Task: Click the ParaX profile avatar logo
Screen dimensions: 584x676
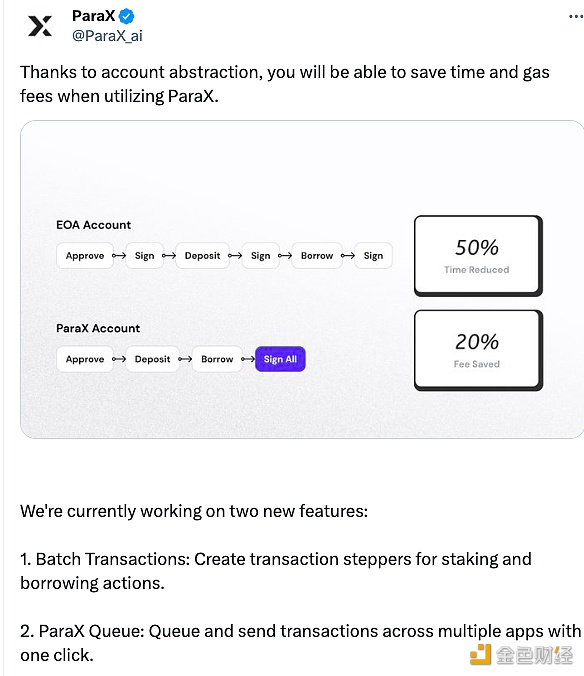Action: [x=40, y=26]
